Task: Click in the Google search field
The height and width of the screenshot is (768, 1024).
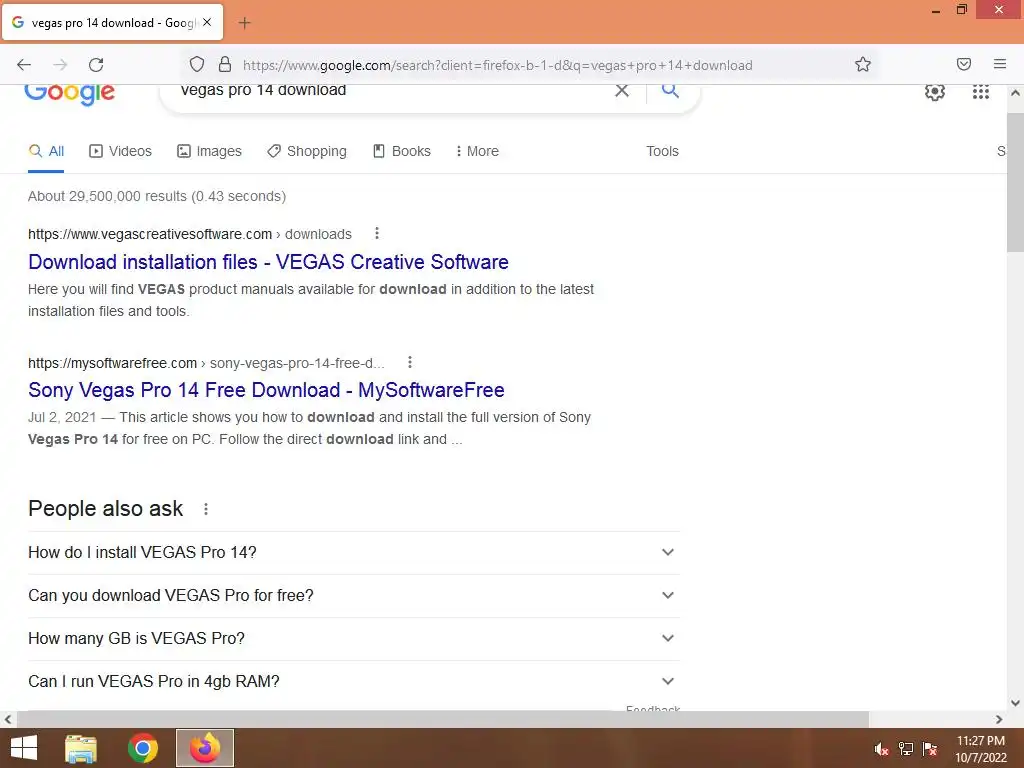Action: (x=392, y=91)
